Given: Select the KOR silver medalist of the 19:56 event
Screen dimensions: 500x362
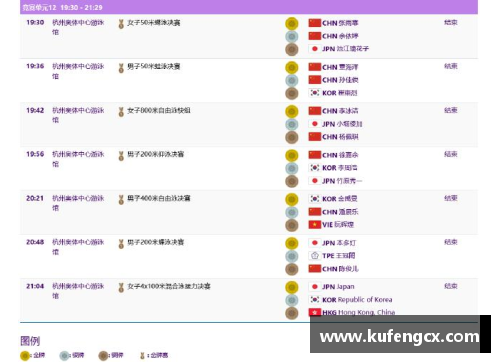Looking at the screenshot, I should coord(340,168).
